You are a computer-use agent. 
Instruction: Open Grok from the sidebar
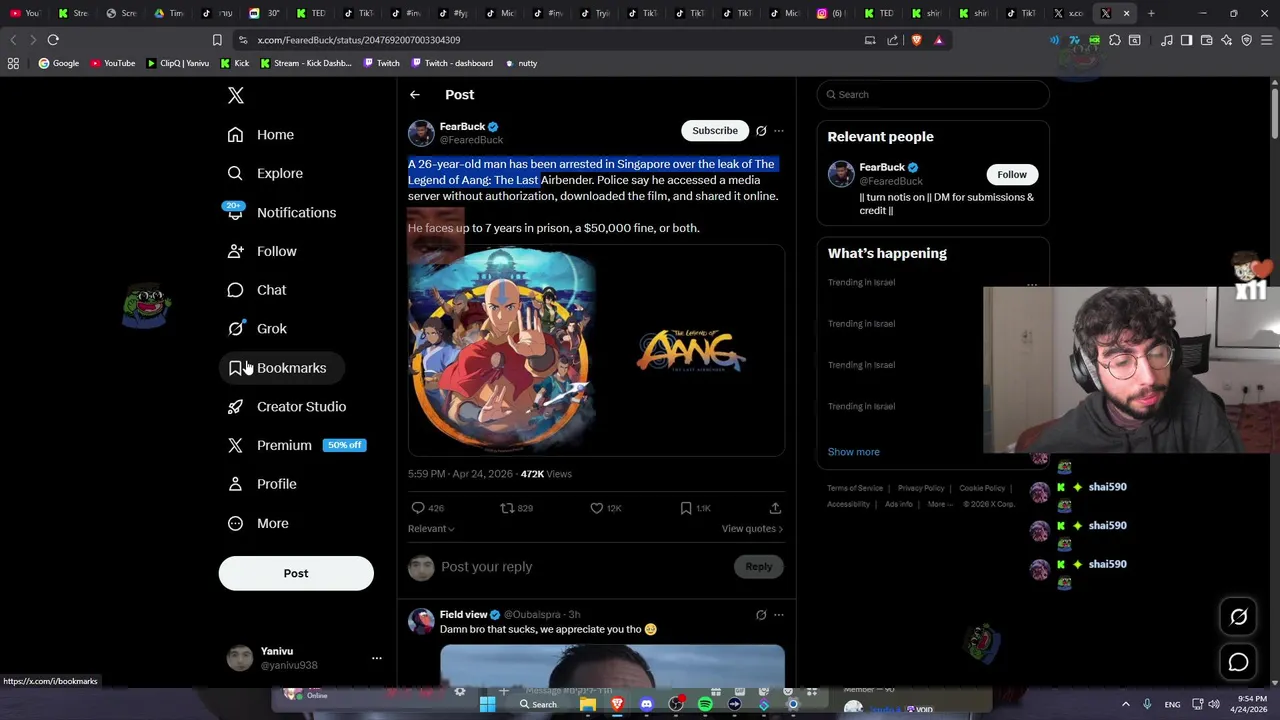(257, 329)
